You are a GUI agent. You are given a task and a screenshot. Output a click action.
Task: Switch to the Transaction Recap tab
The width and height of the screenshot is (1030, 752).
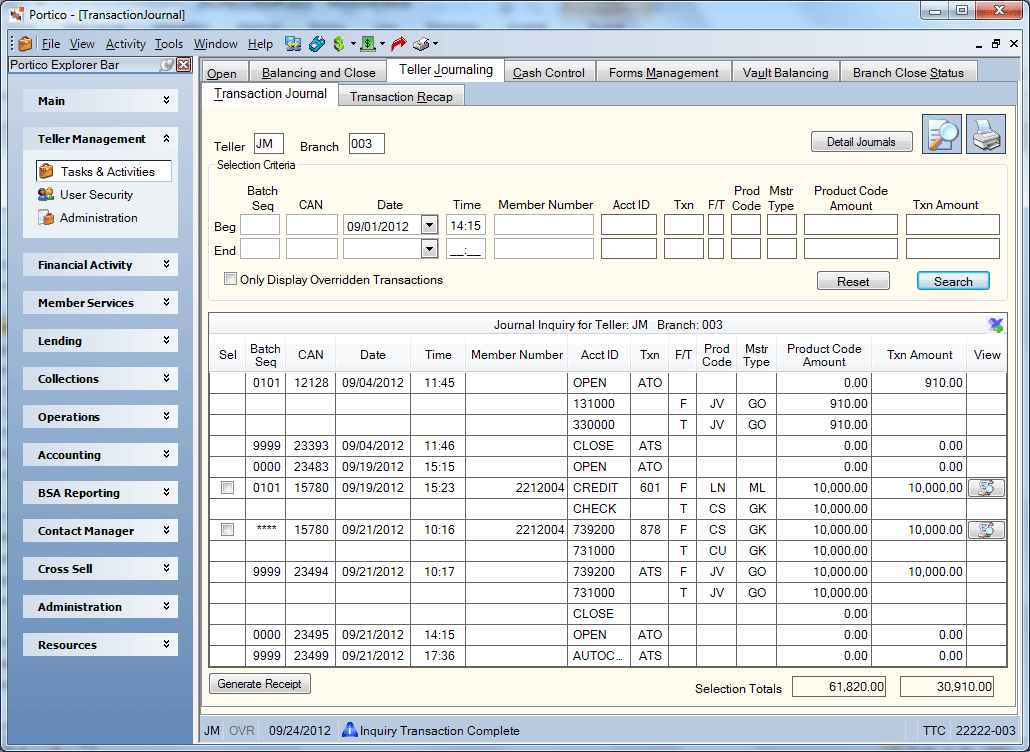401,97
